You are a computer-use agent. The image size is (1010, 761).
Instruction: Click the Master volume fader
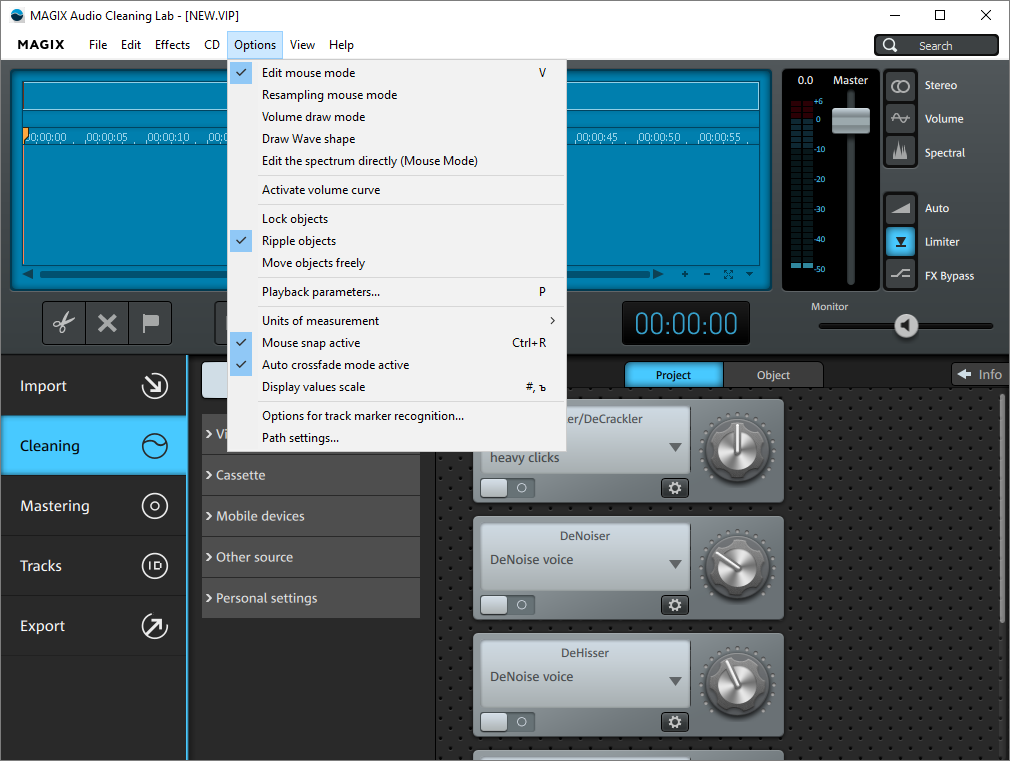click(851, 120)
